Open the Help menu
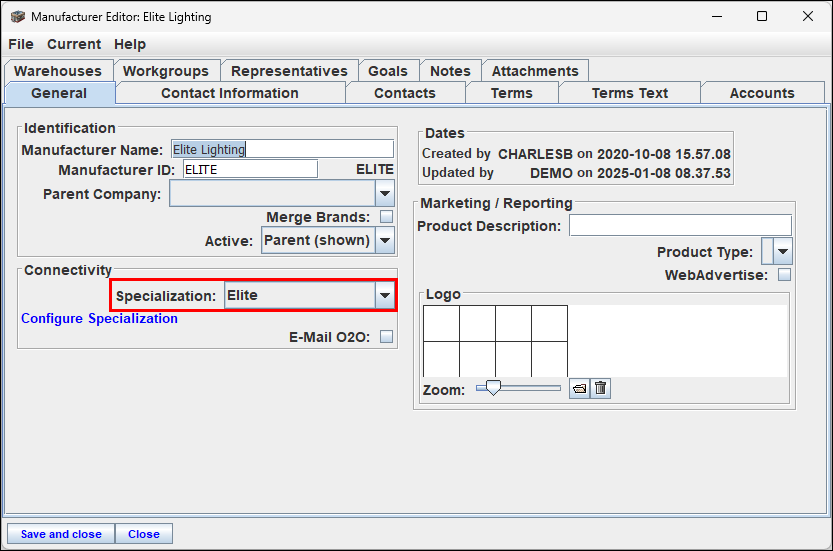Screen dimensions: 833x551 pos(130,44)
